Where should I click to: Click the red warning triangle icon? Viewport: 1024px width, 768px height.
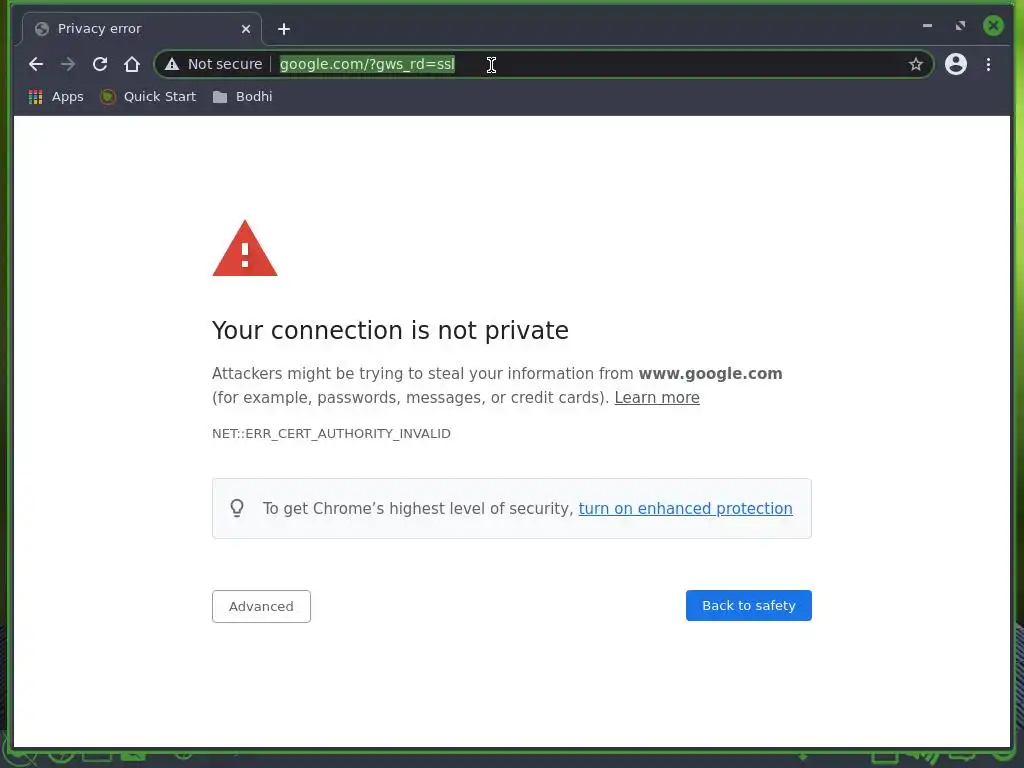point(245,249)
